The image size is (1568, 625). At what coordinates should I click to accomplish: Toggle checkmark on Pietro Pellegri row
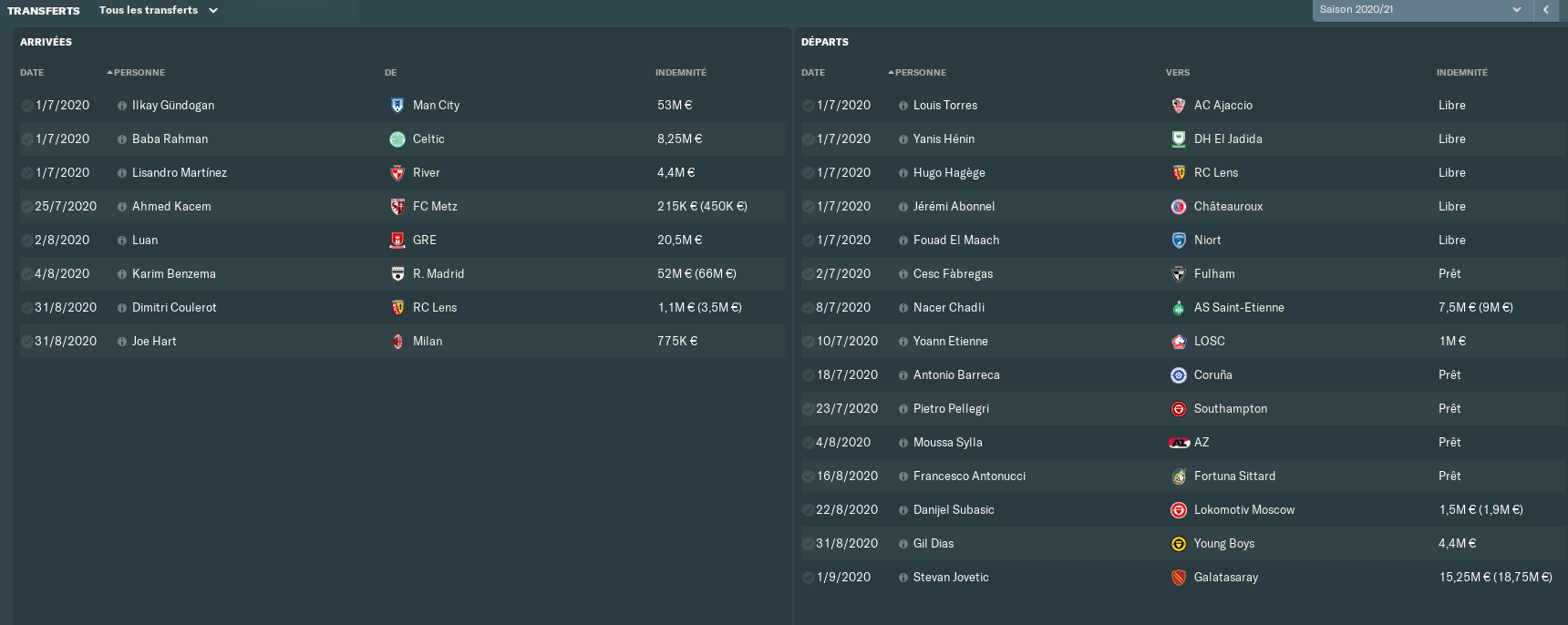809,409
